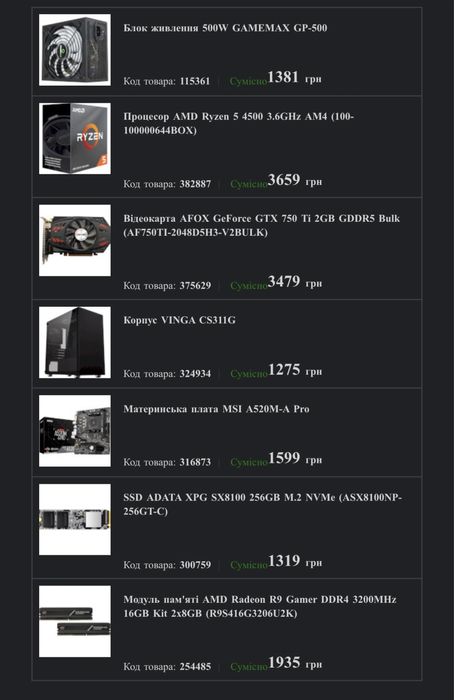This screenshot has height=700, width=454.
Task: Click the 'Сумісно' label next to price 1381
Action: 248,81
